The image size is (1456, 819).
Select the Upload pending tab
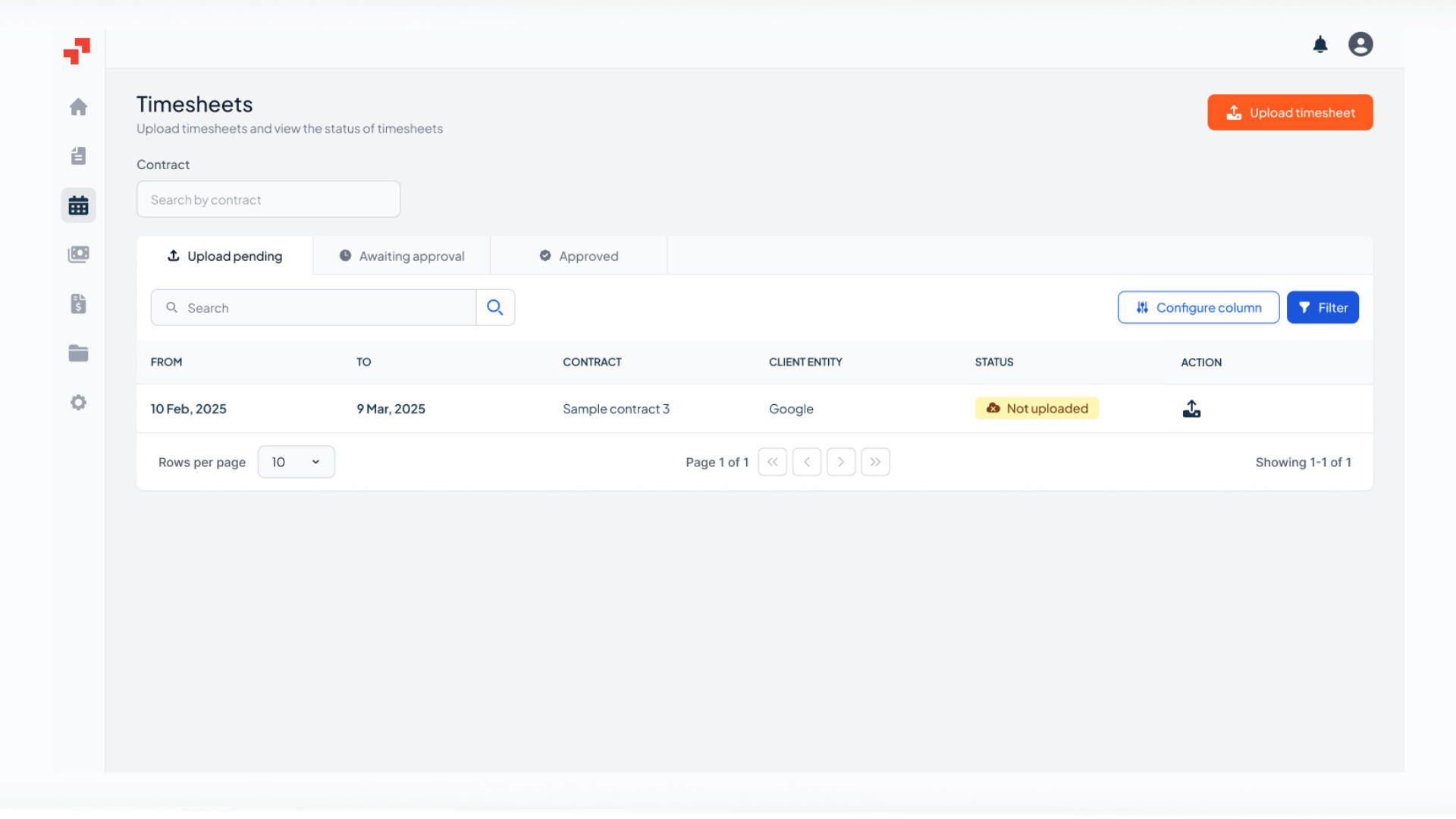[224, 256]
